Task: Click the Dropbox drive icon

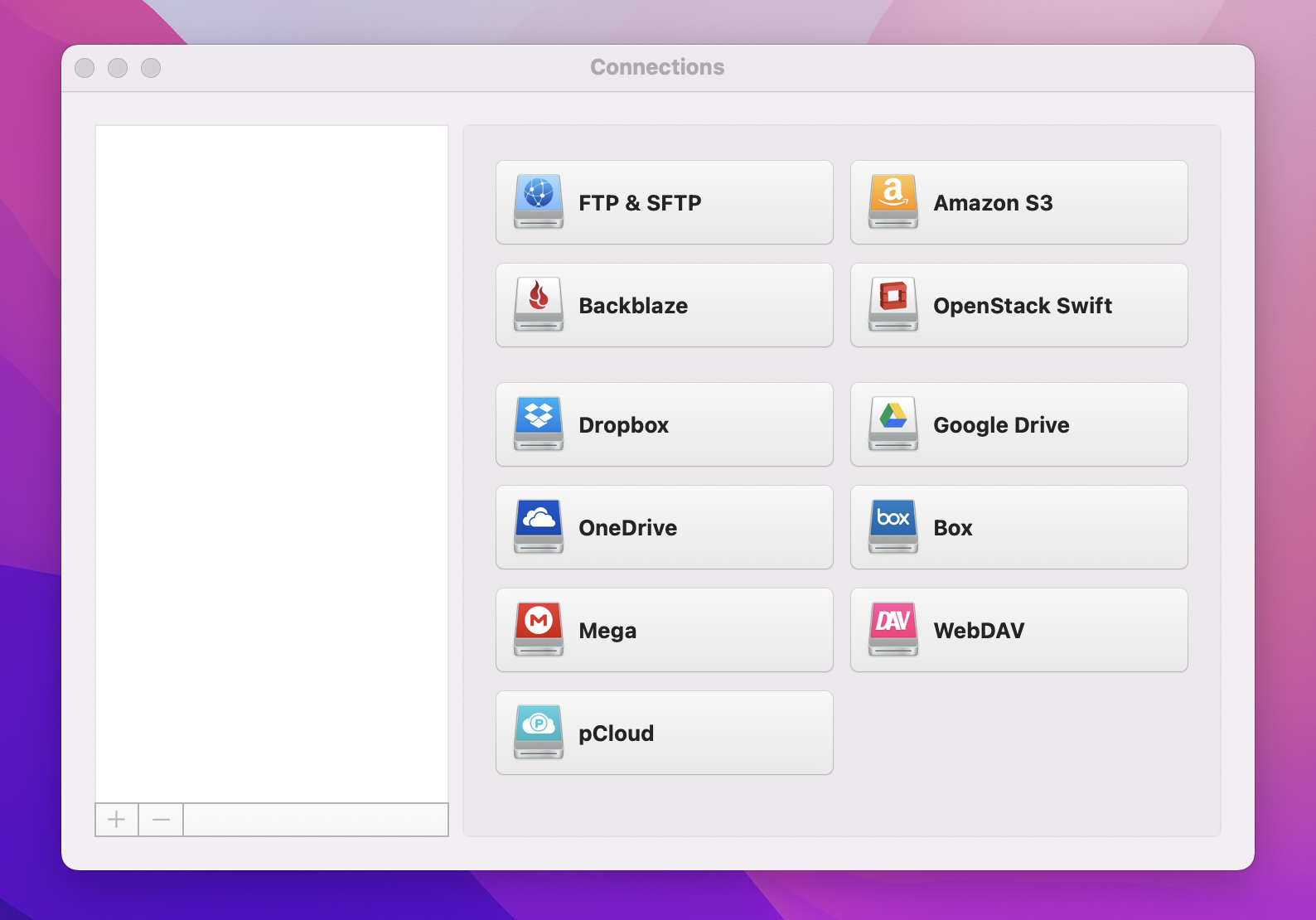Action: tap(539, 424)
